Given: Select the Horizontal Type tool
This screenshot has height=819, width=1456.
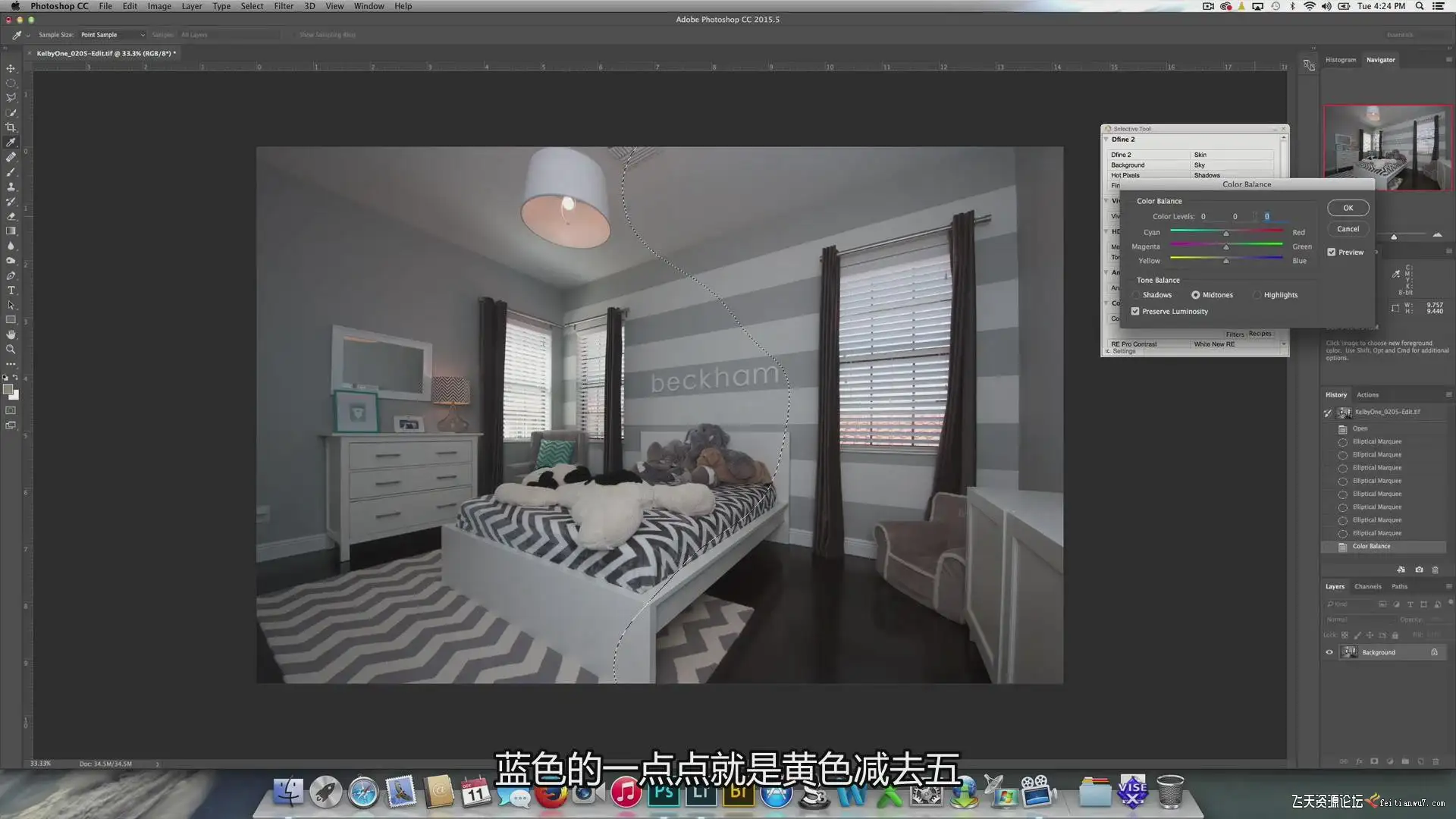Looking at the screenshot, I should [x=11, y=290].
